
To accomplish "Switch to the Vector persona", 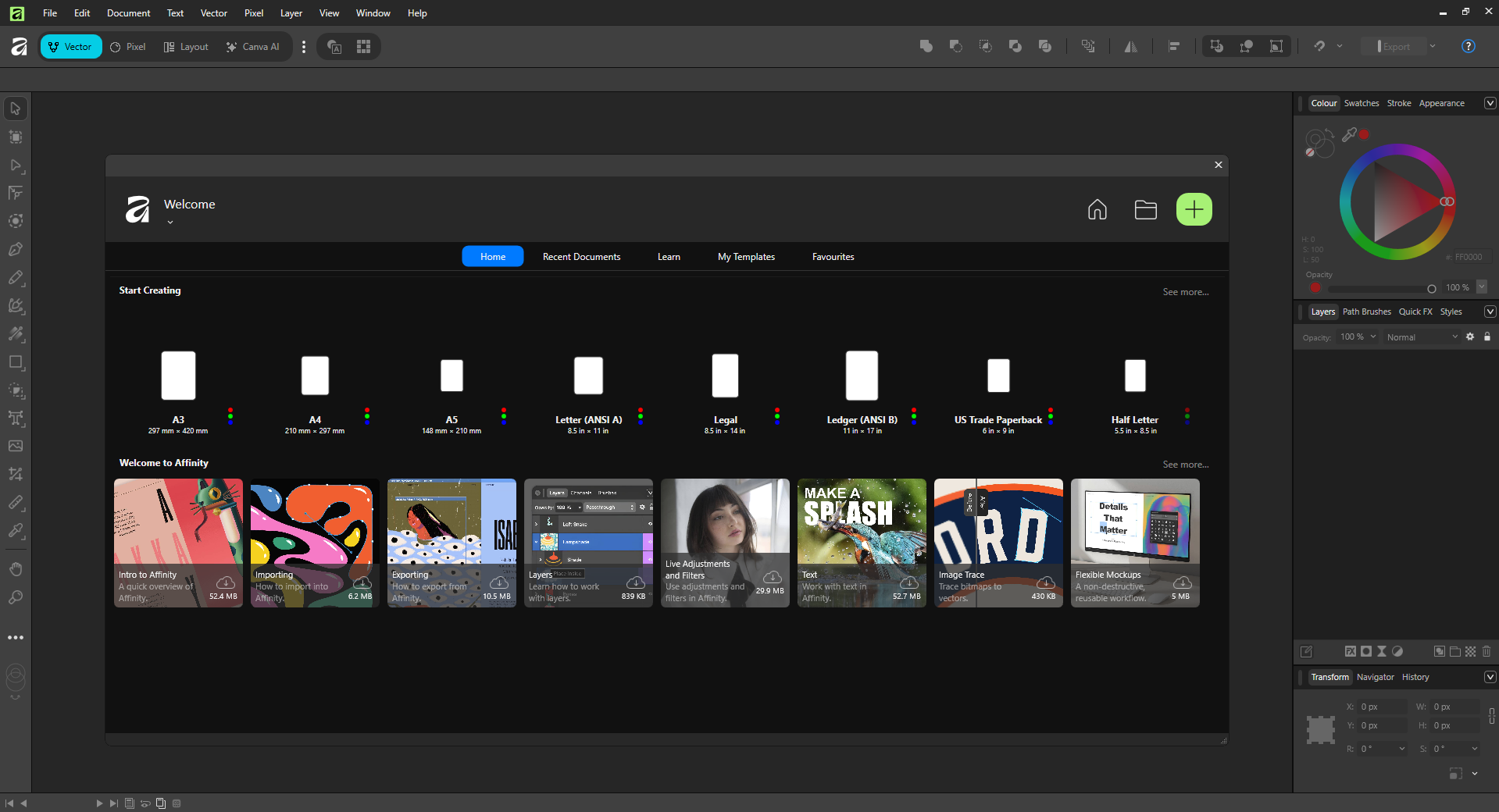I will pos(71,47).
